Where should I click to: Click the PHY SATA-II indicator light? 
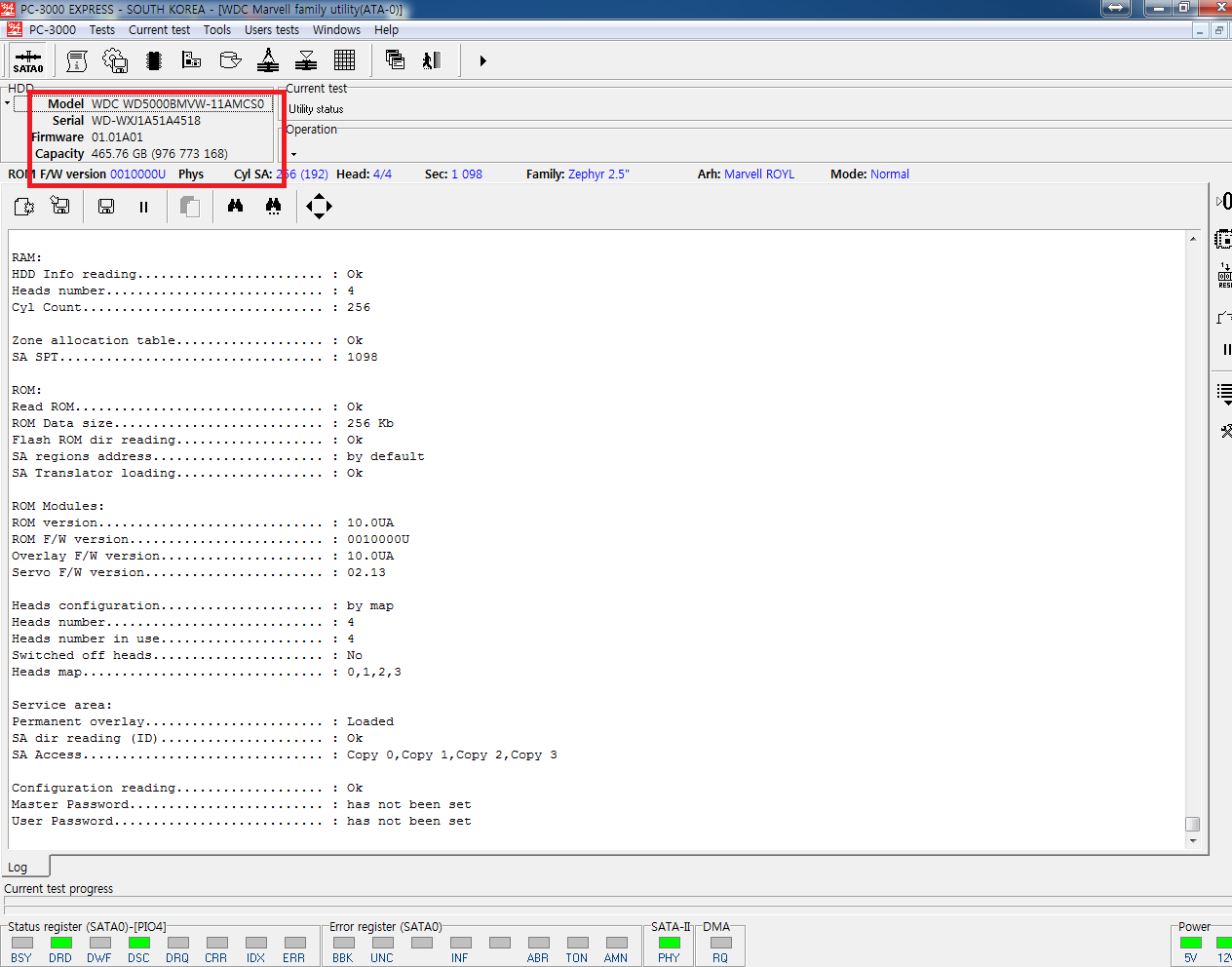click(670, 942)
